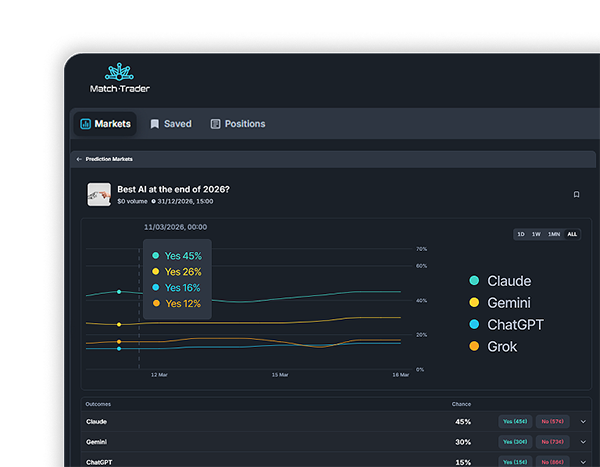This screenshot has height=467, width=600.
Task: Click the Claude legend color dot
Action: point(474,281)
